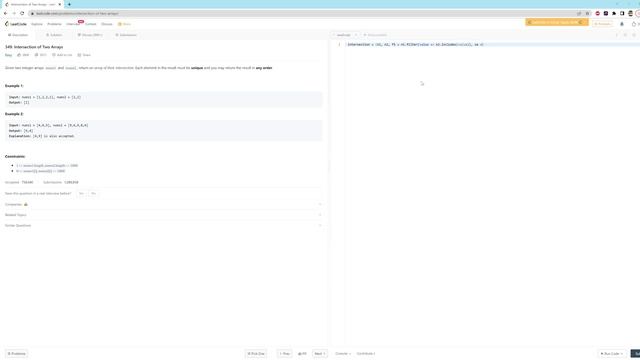This screenshot has height=360, width=640.
Task: Click the Share button
Action: point(84,55)
